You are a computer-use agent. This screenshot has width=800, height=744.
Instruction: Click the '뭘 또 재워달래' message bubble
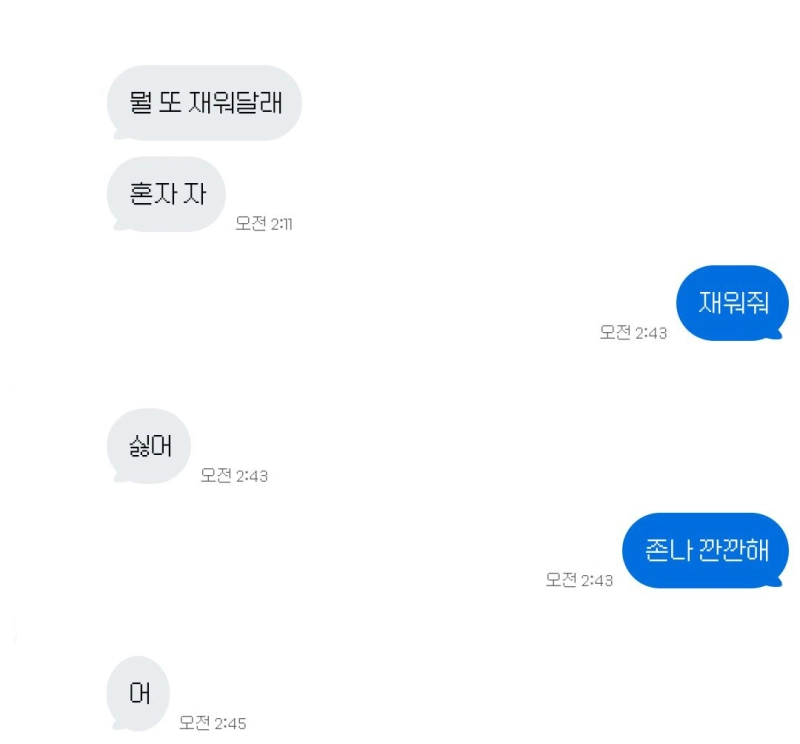tap(204, 103)
